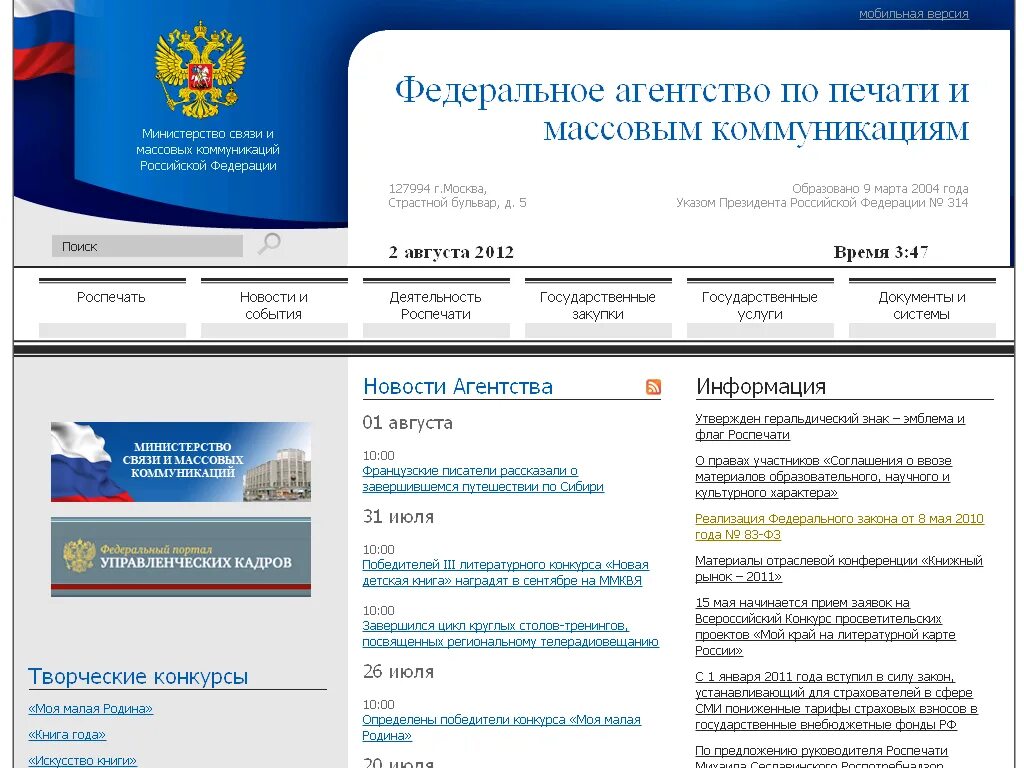Open the Federal Portal of Managerial Cadres banner
Image resolution: width=1024 pixels, height=768 pixels.
[181, 557]
